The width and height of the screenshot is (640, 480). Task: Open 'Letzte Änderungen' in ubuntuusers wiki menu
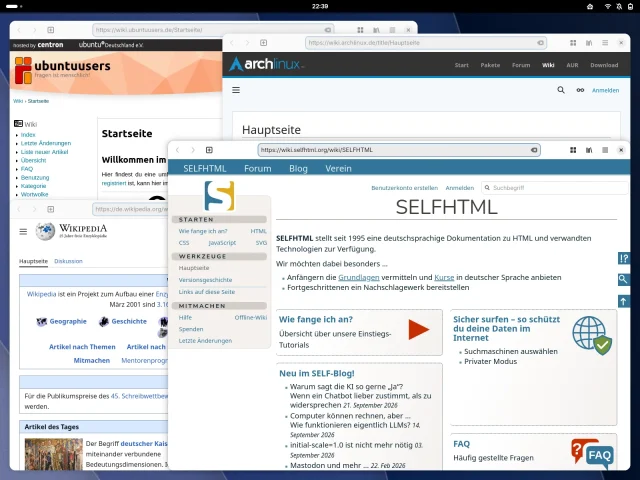pos(46,143)
